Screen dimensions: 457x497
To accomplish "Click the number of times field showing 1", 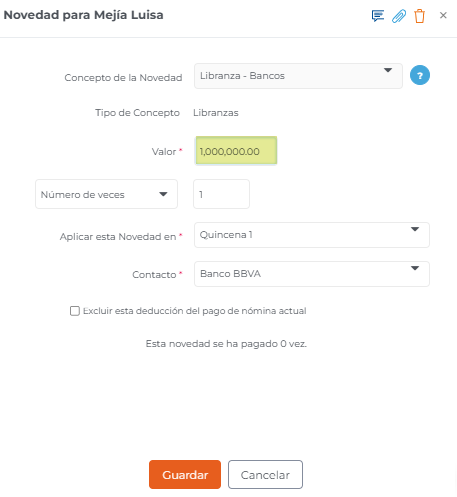I will 221,194.
